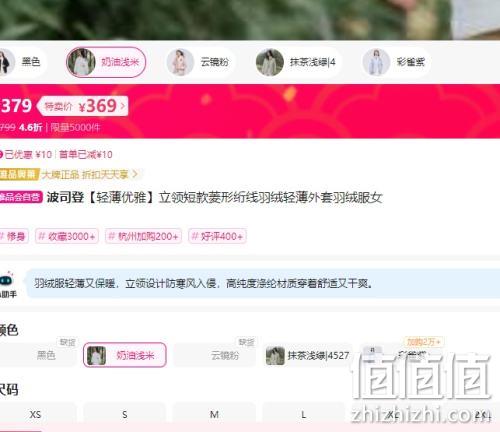Open the 收藏3000+ tag
The height and width of the screenshot is (432, 500).
67,236
